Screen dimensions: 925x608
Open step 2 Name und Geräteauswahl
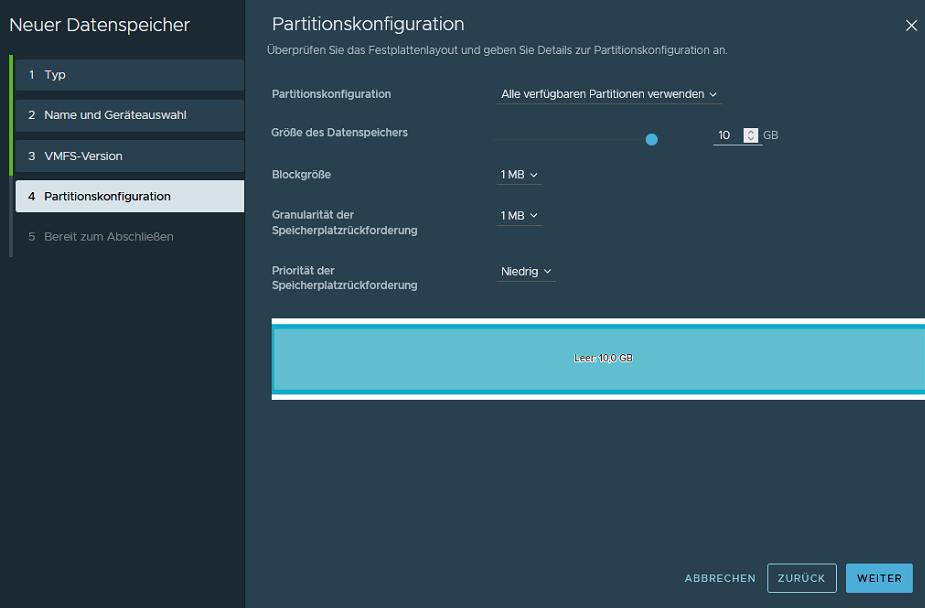129,115
